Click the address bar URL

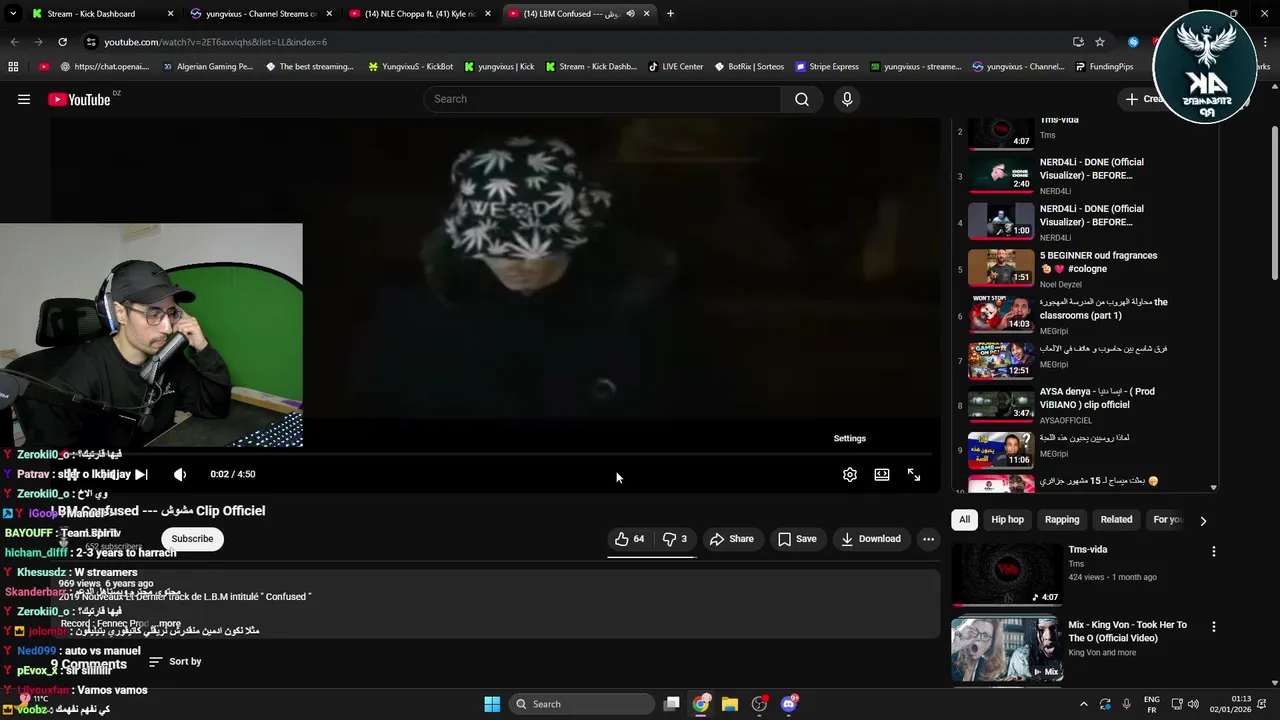pos(215,42)
